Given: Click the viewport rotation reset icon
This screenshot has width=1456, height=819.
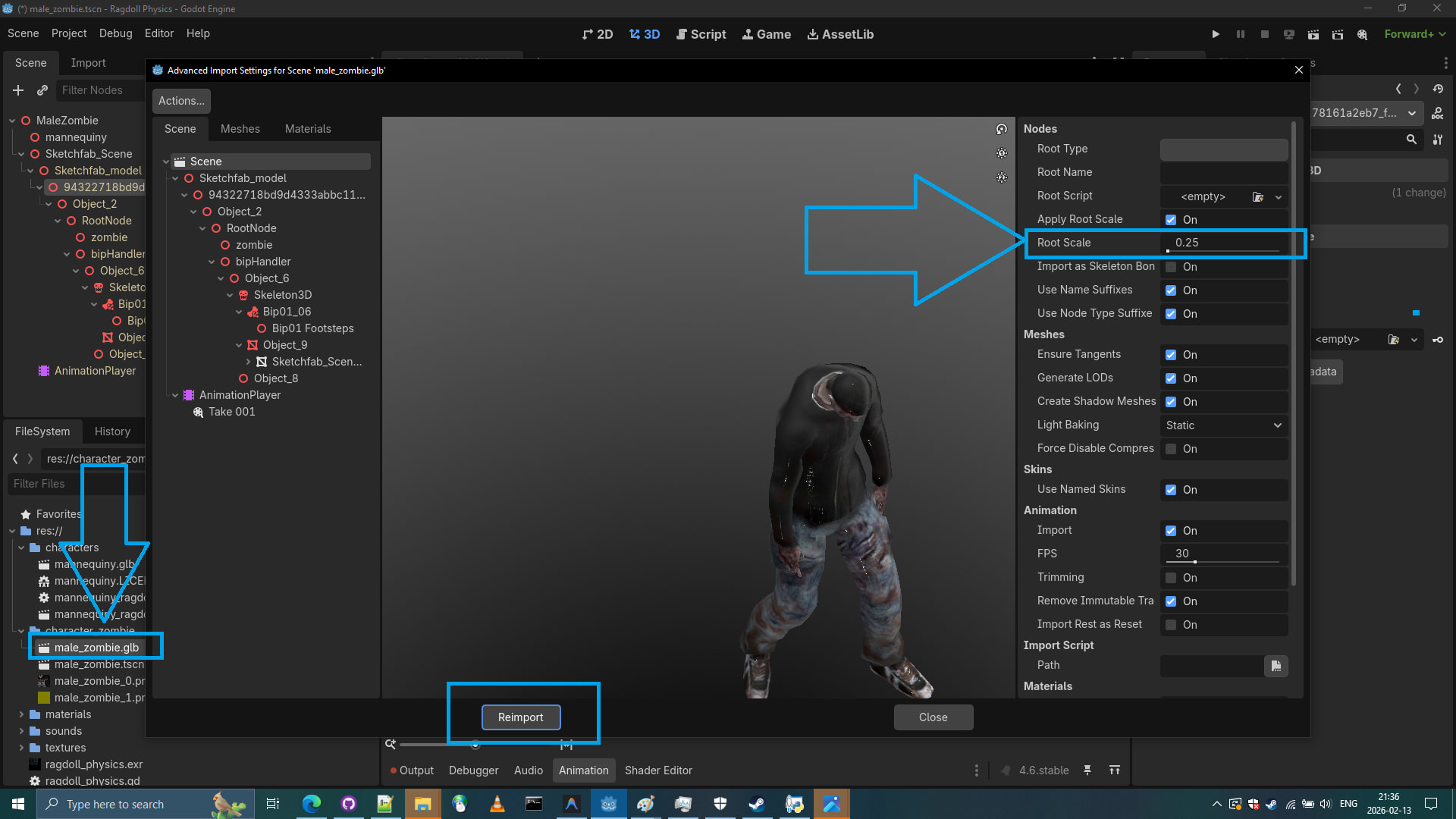Looking at the screenshot, I should click(1002, 130).
